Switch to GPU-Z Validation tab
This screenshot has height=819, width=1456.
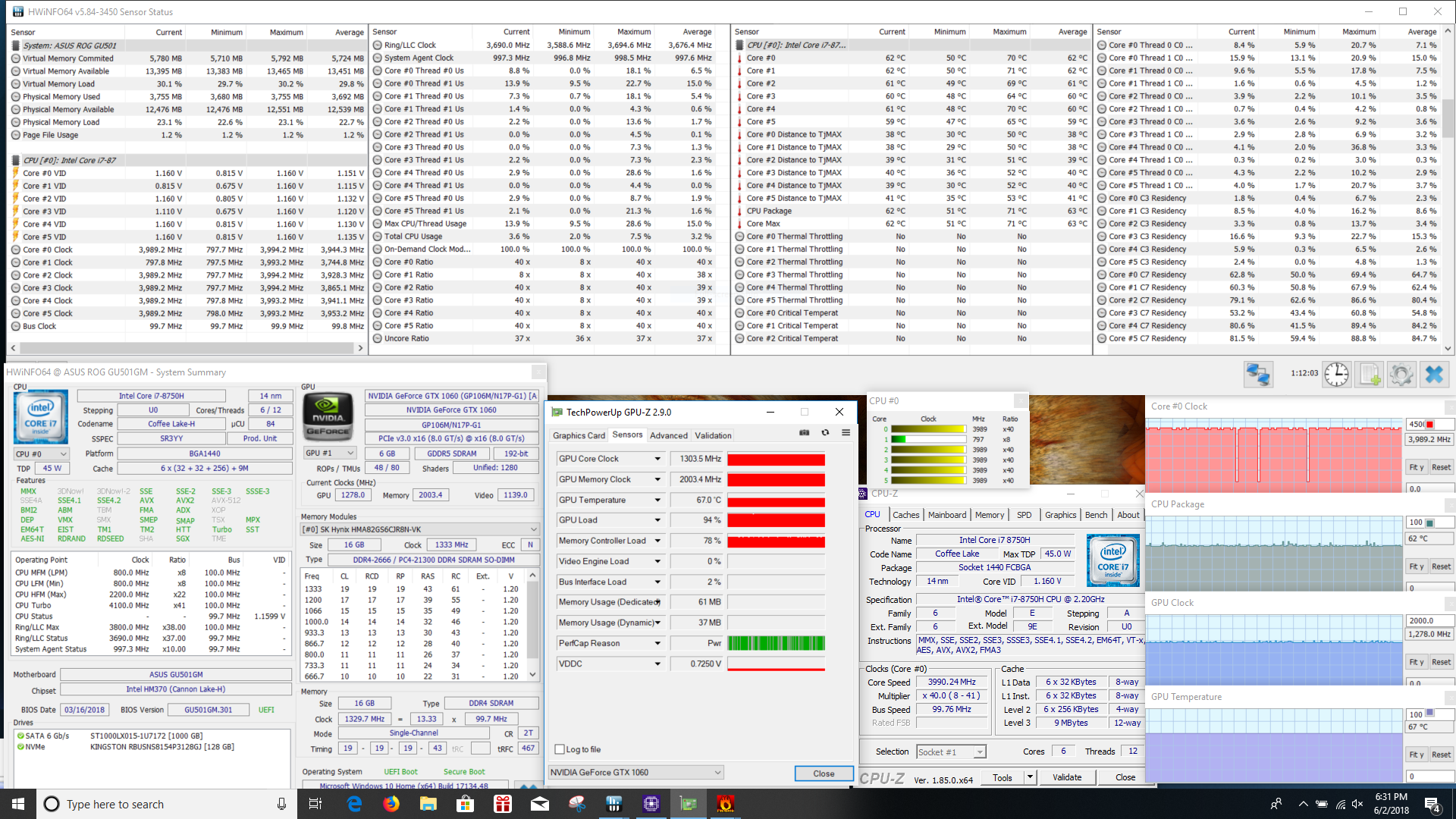(713, 435)
